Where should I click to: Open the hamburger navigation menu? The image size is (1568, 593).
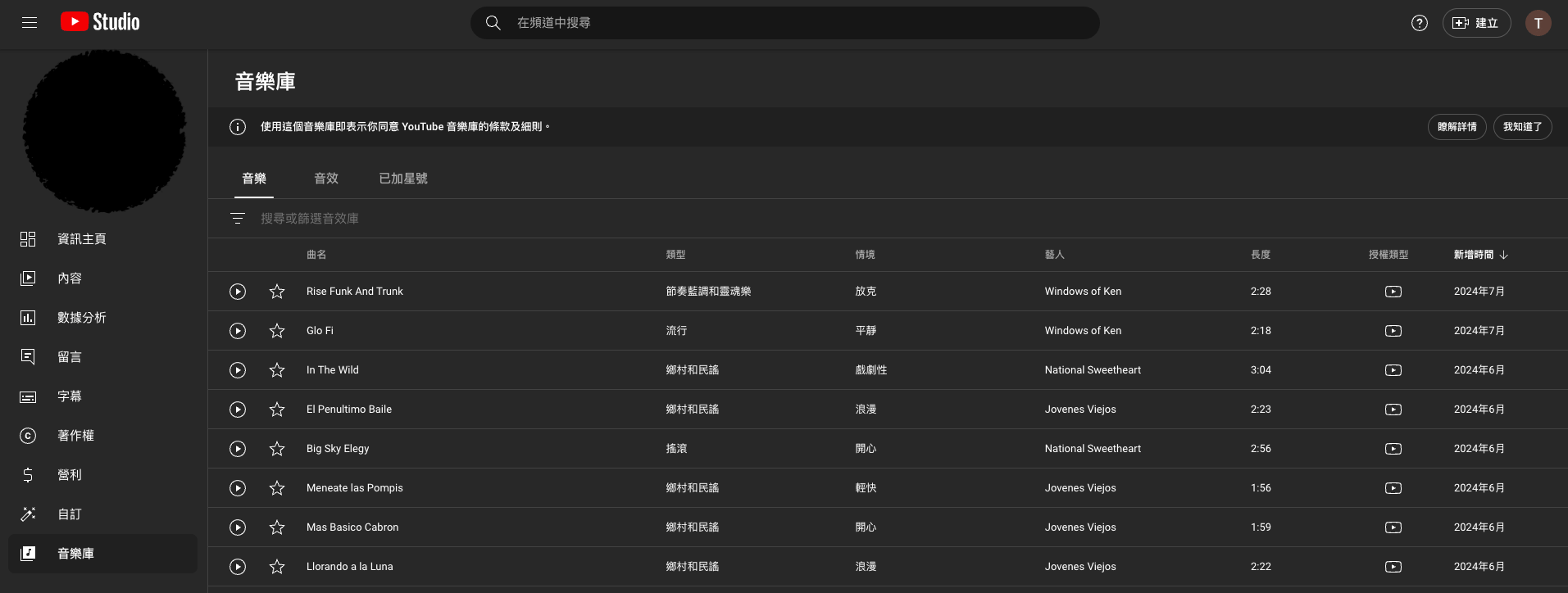(x=30, y=23)
